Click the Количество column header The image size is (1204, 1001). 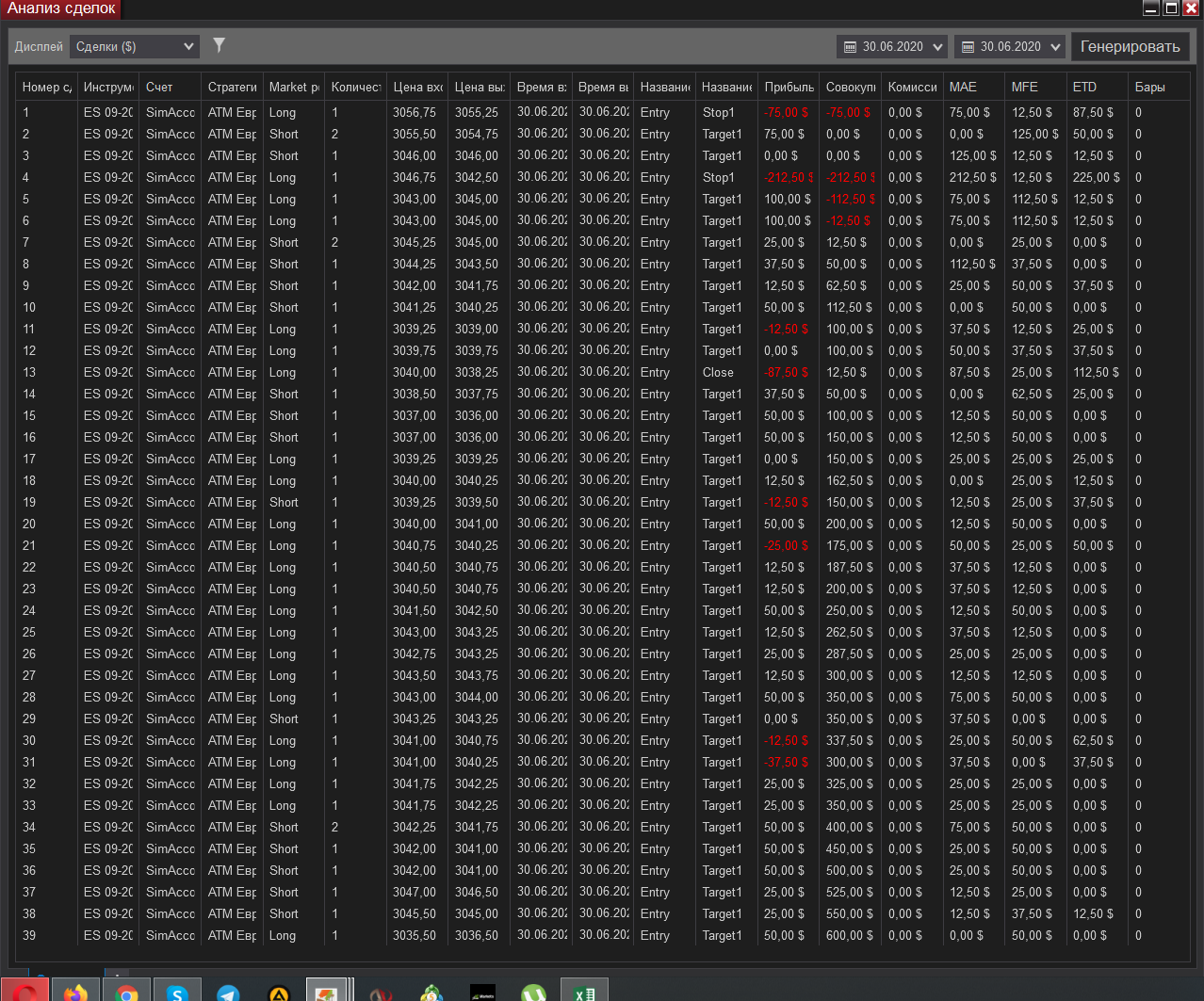(356, 87)
